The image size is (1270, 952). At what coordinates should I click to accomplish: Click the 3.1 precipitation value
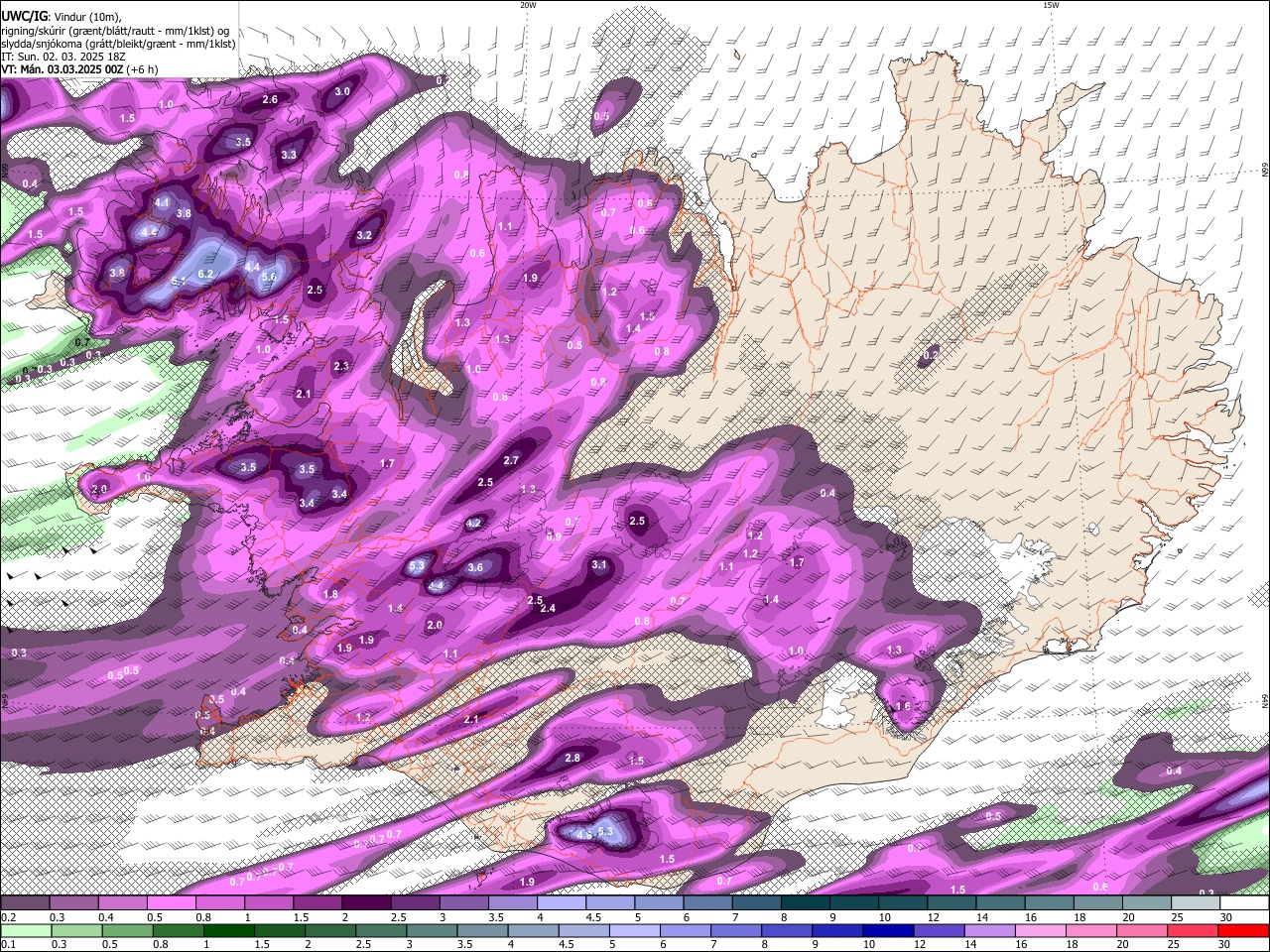coord(599,565)
